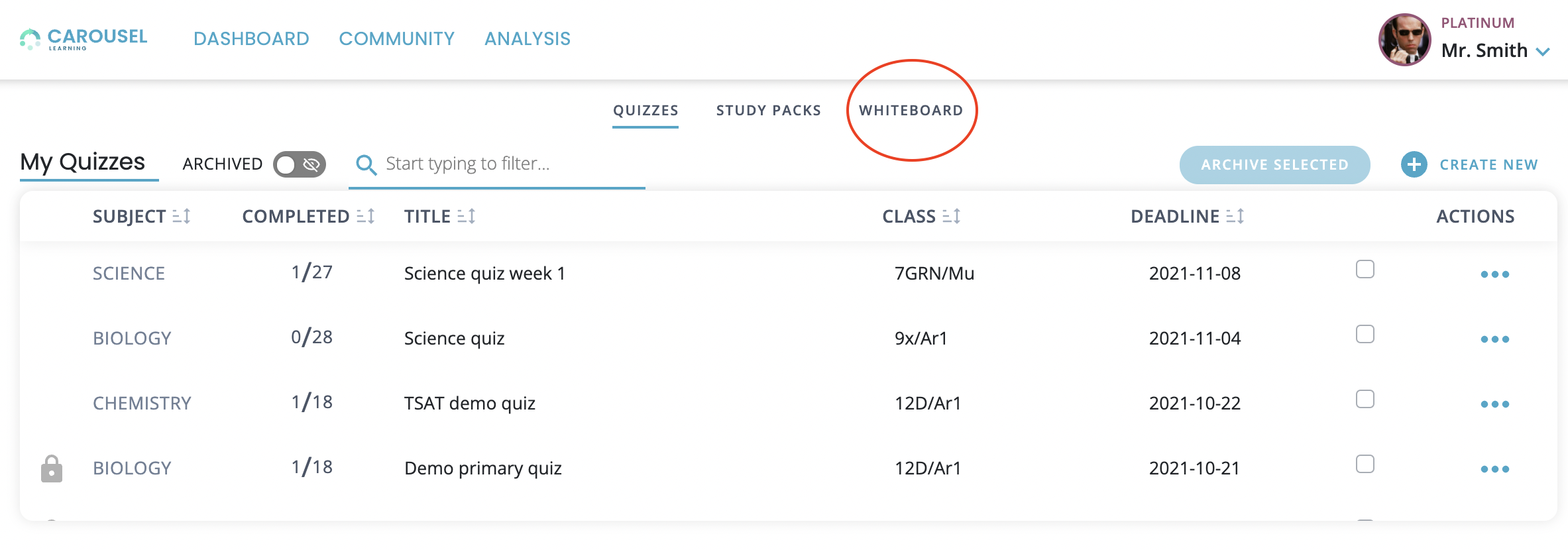Click the plus icon for Create New

click(1414, 164)
